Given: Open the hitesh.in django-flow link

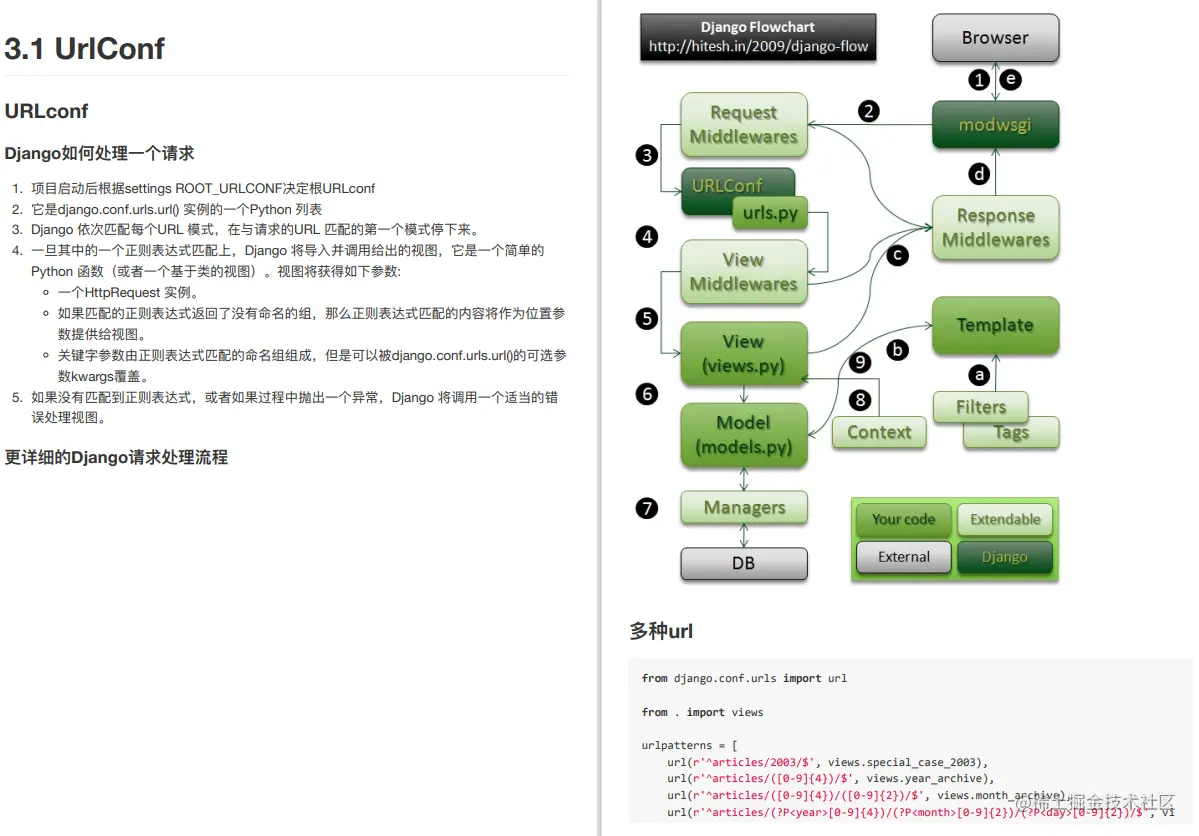Looking at the screenshot, I should tap(757, 44).
